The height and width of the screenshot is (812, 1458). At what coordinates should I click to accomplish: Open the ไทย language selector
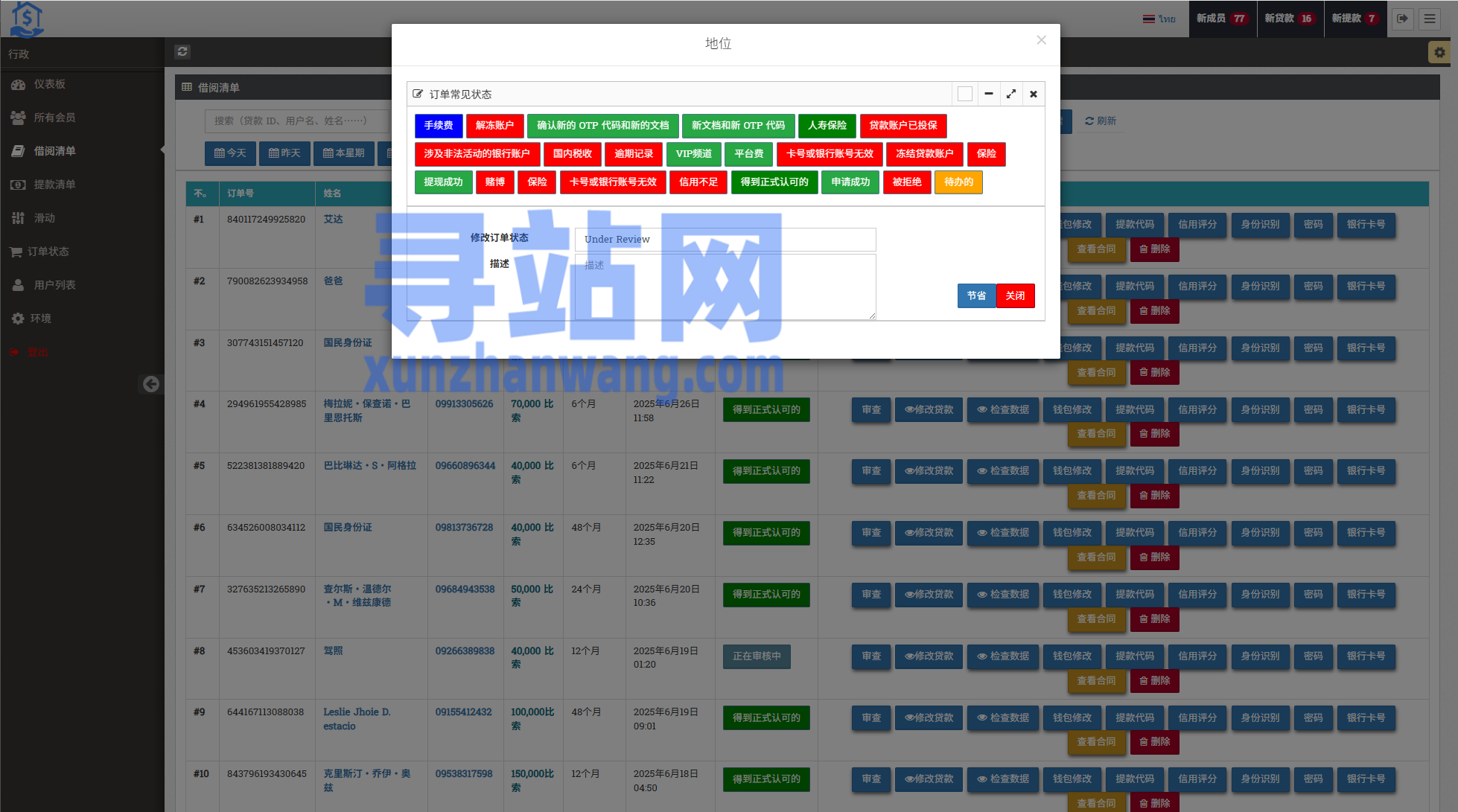1159,19
